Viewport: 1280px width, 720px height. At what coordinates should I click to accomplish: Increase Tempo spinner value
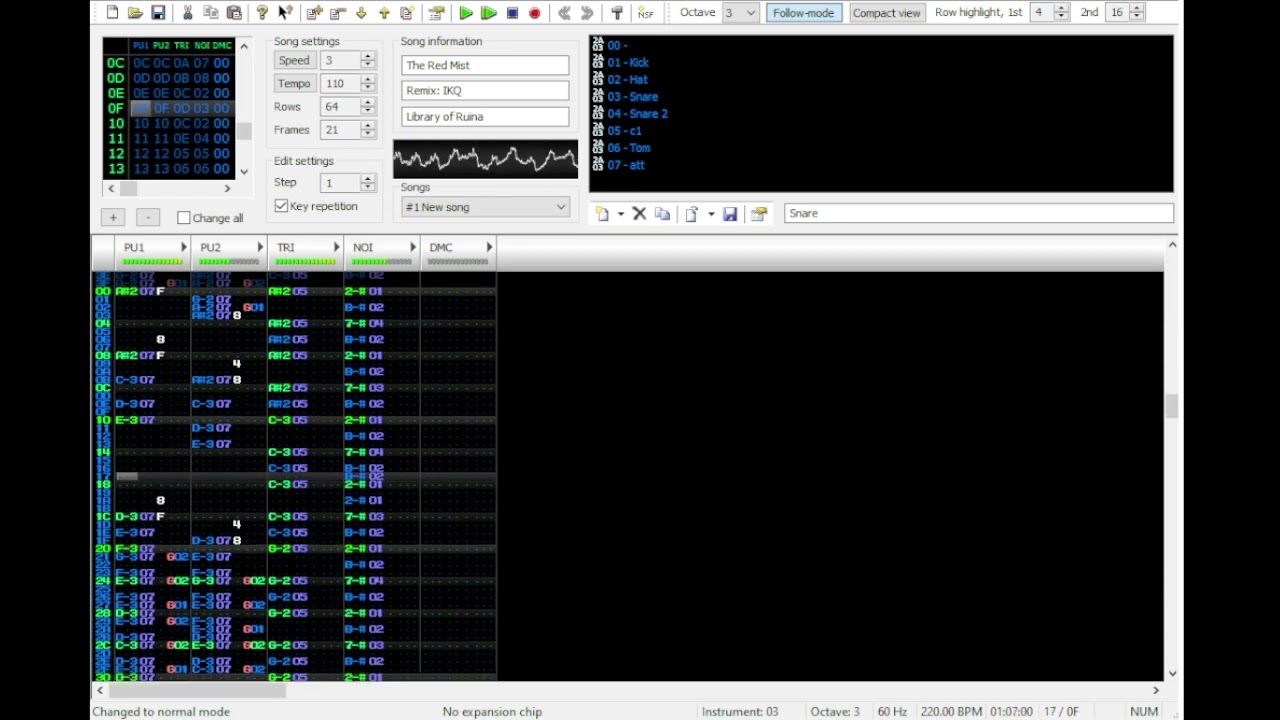[x=368, y=79]
